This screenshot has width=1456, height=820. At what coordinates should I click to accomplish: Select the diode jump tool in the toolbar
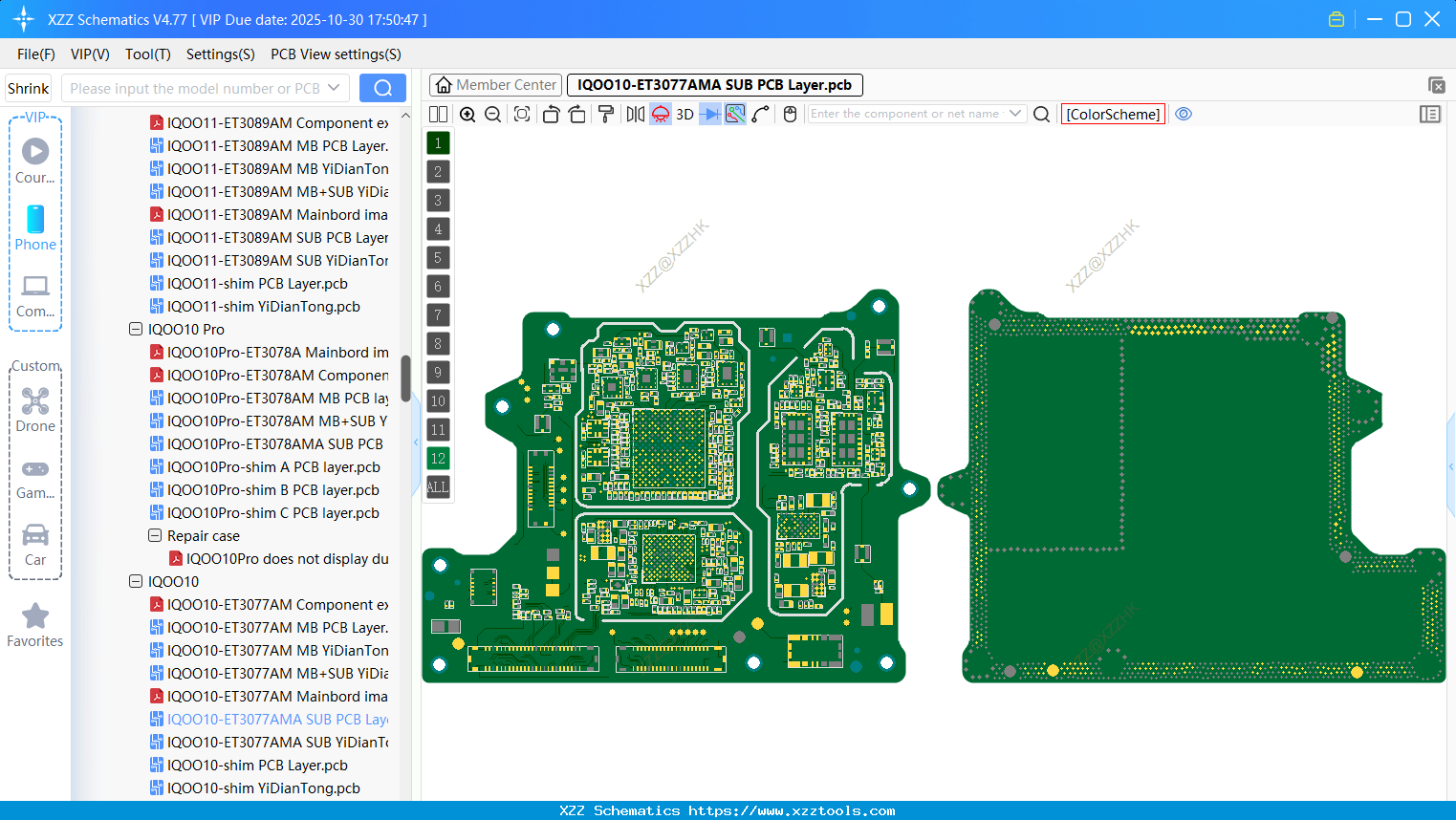coord(708,114)
